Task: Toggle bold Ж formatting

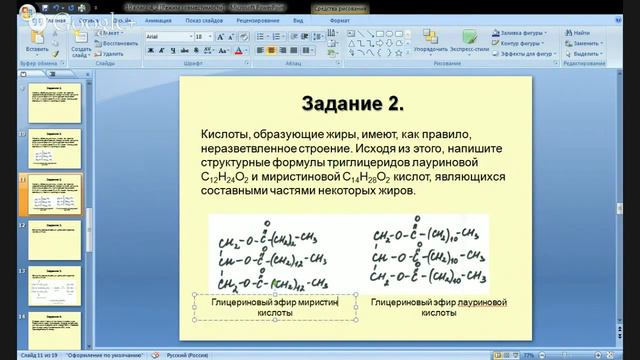Action: click(151, 51)
